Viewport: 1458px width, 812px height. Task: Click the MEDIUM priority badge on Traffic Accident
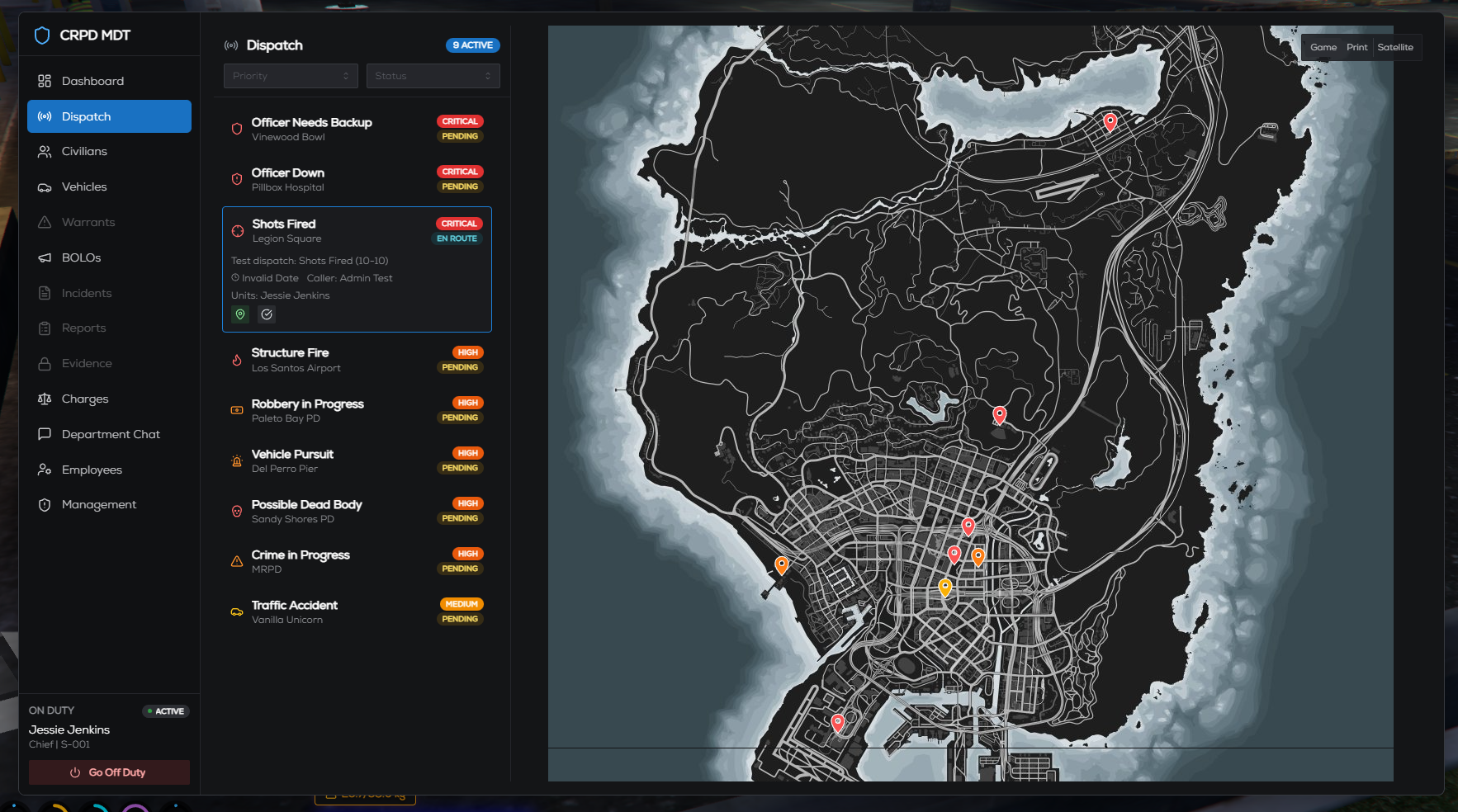[462, 604]
